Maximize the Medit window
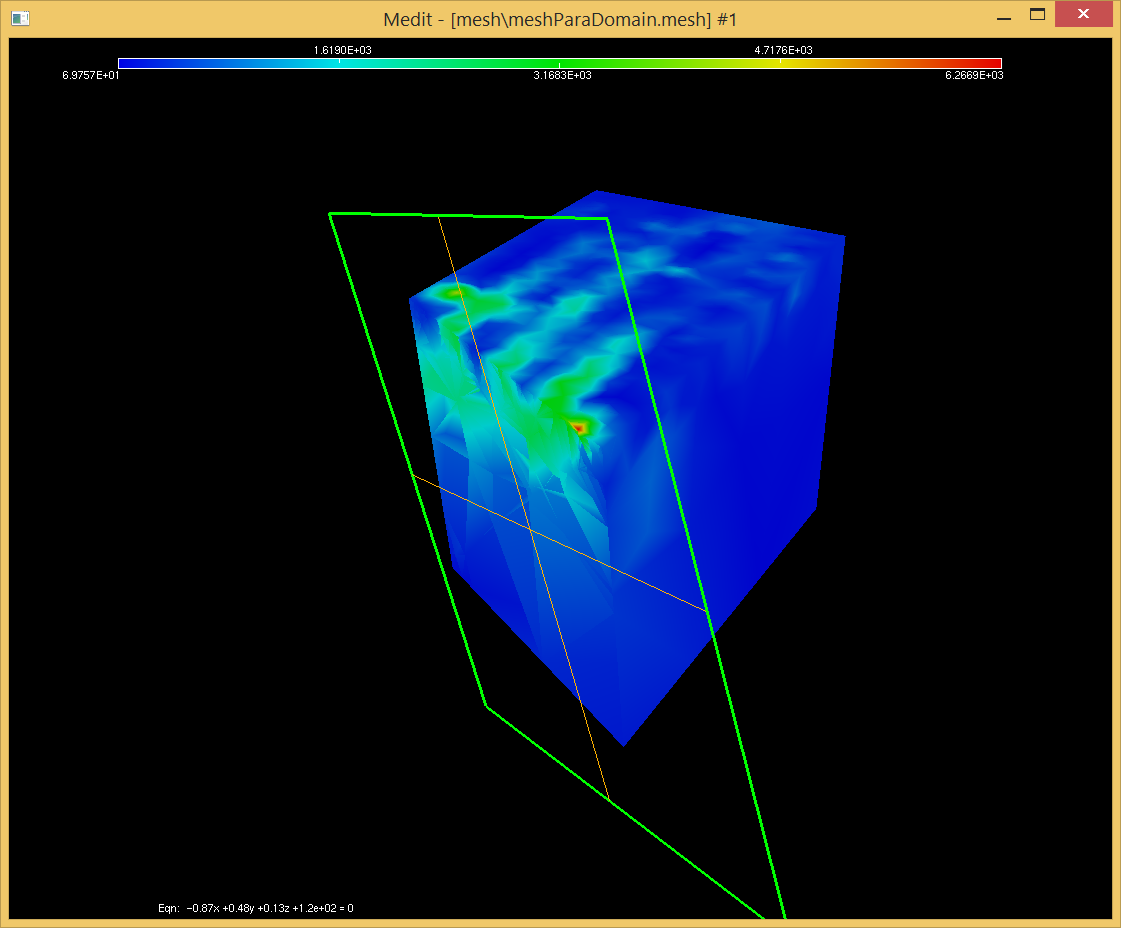Viewport: 1121px width, 928px height. pyautogui.click(x=1037, y=14)
